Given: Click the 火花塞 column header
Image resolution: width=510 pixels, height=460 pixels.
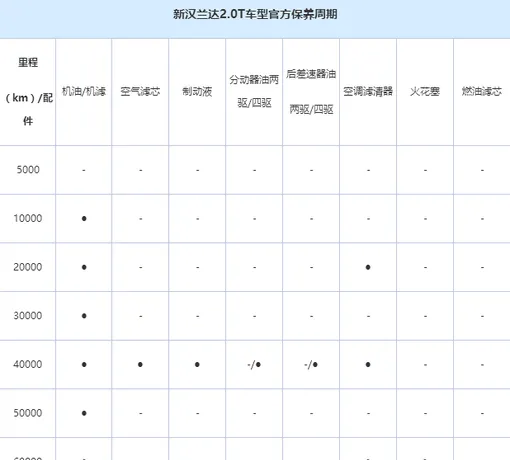Looking at the screenshot, I should 425,91.
